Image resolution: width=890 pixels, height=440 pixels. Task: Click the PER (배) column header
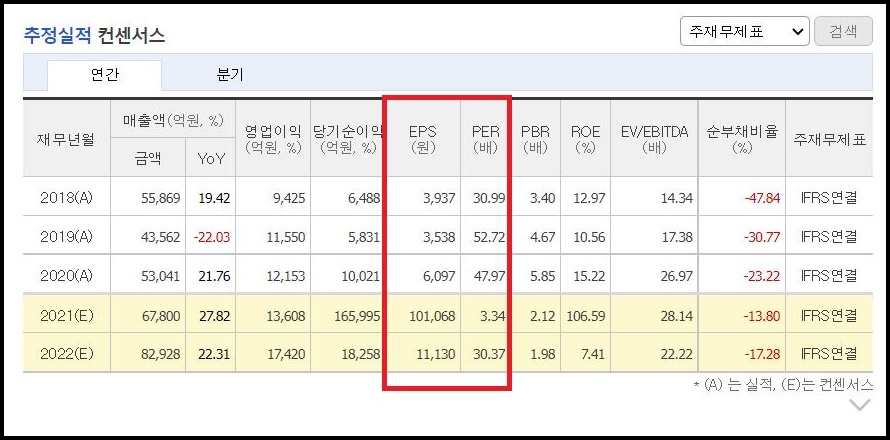486,140
